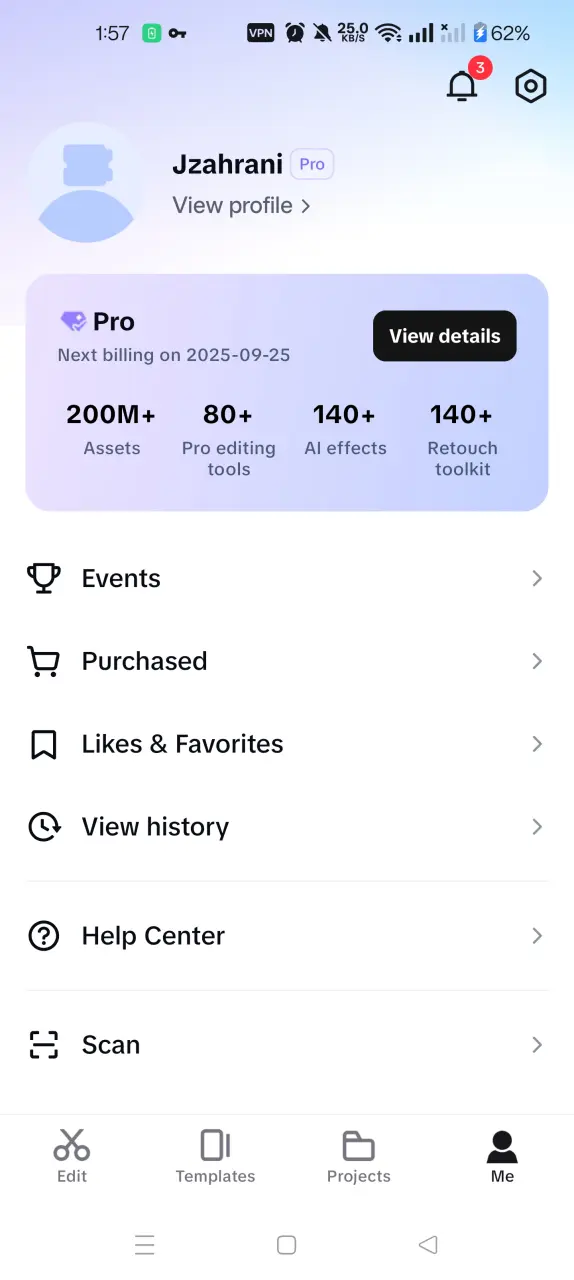Tap the Pro diamond icon
The width and height of the screenshot is (574, 1280).
73,322
